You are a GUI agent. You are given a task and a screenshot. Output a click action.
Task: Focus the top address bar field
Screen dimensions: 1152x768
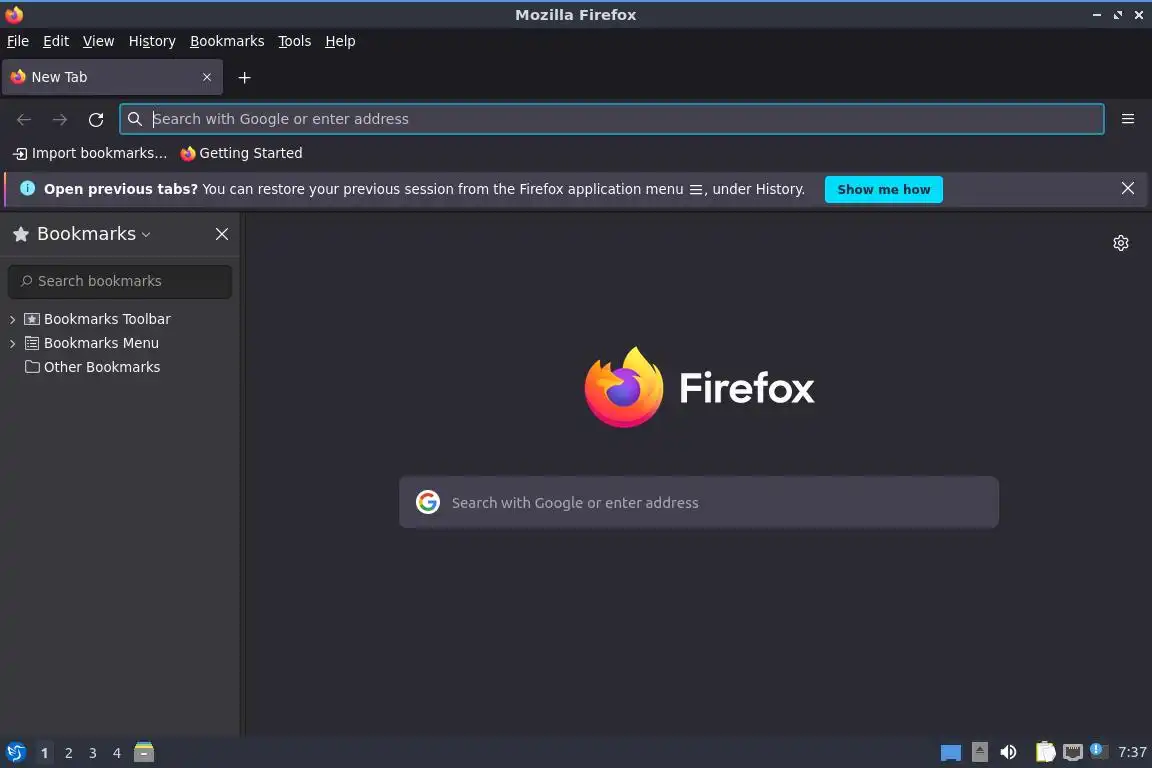click(x=612, y=119)
